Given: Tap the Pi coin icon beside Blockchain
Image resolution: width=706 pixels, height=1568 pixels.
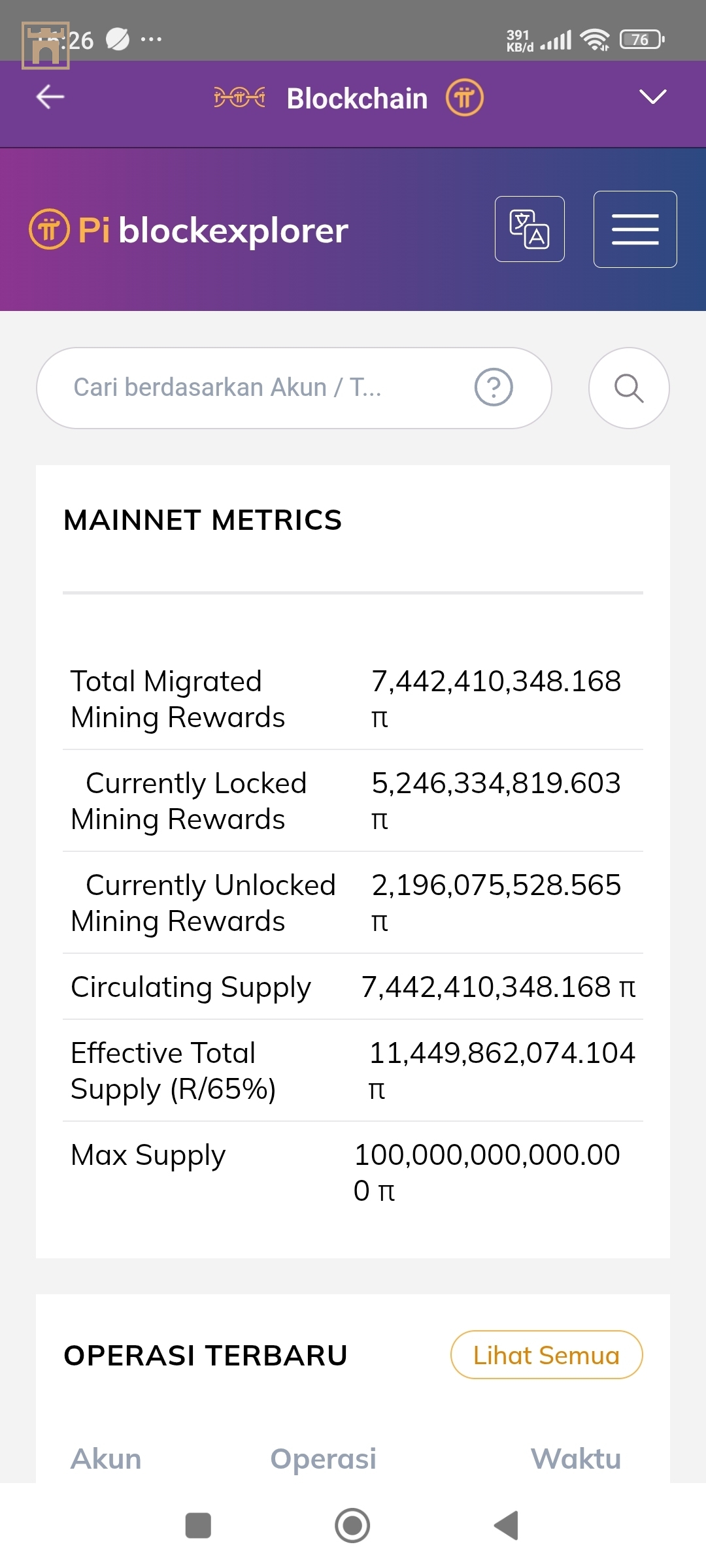Looking at the screenshot, I should [465, 98].
